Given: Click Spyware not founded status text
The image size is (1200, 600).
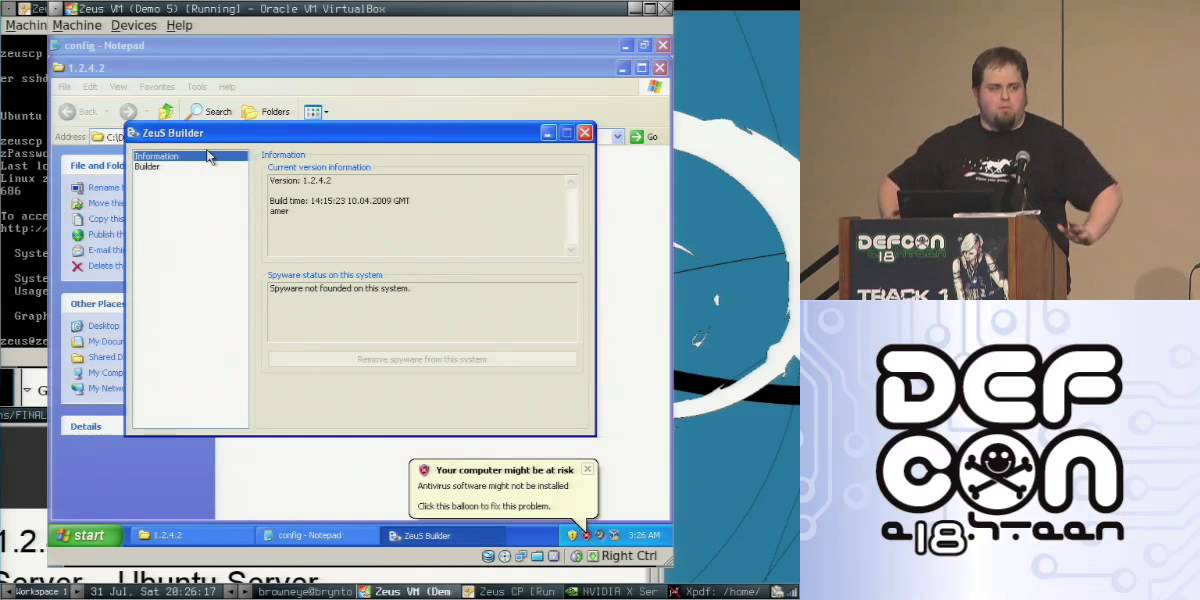Looking at the screenshot, I should pos(340,288).
